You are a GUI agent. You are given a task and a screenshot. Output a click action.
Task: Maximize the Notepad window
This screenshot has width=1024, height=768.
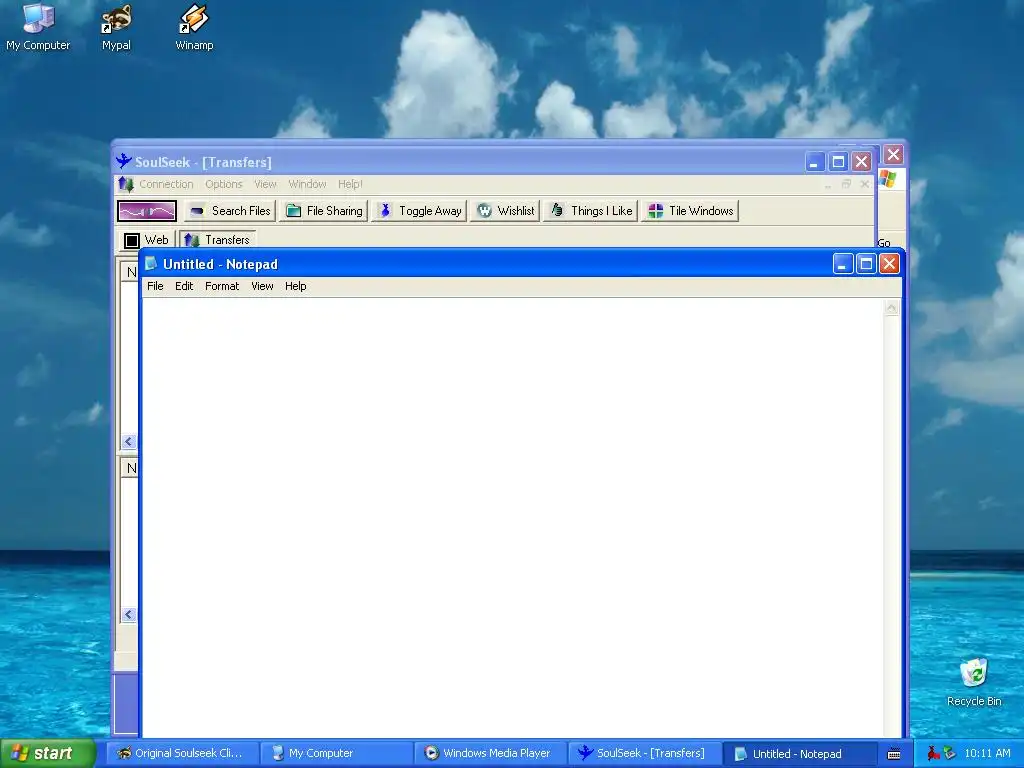(x=866, y=264)
